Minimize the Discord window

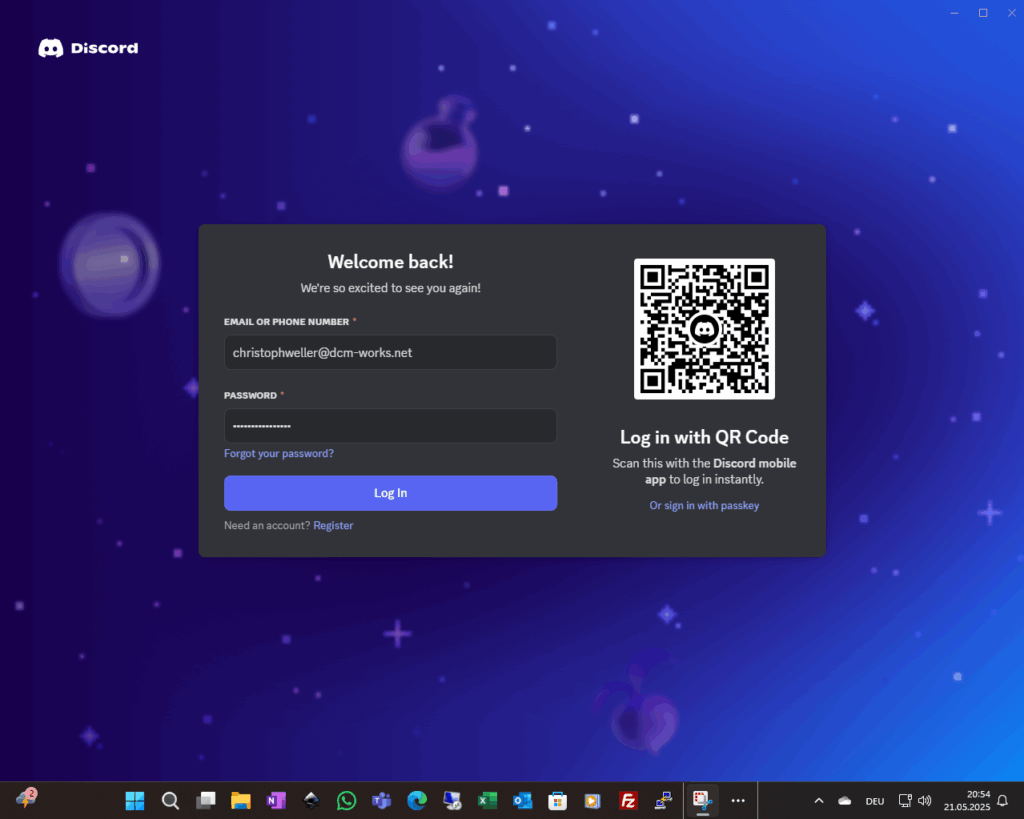[x=954, y=13]
